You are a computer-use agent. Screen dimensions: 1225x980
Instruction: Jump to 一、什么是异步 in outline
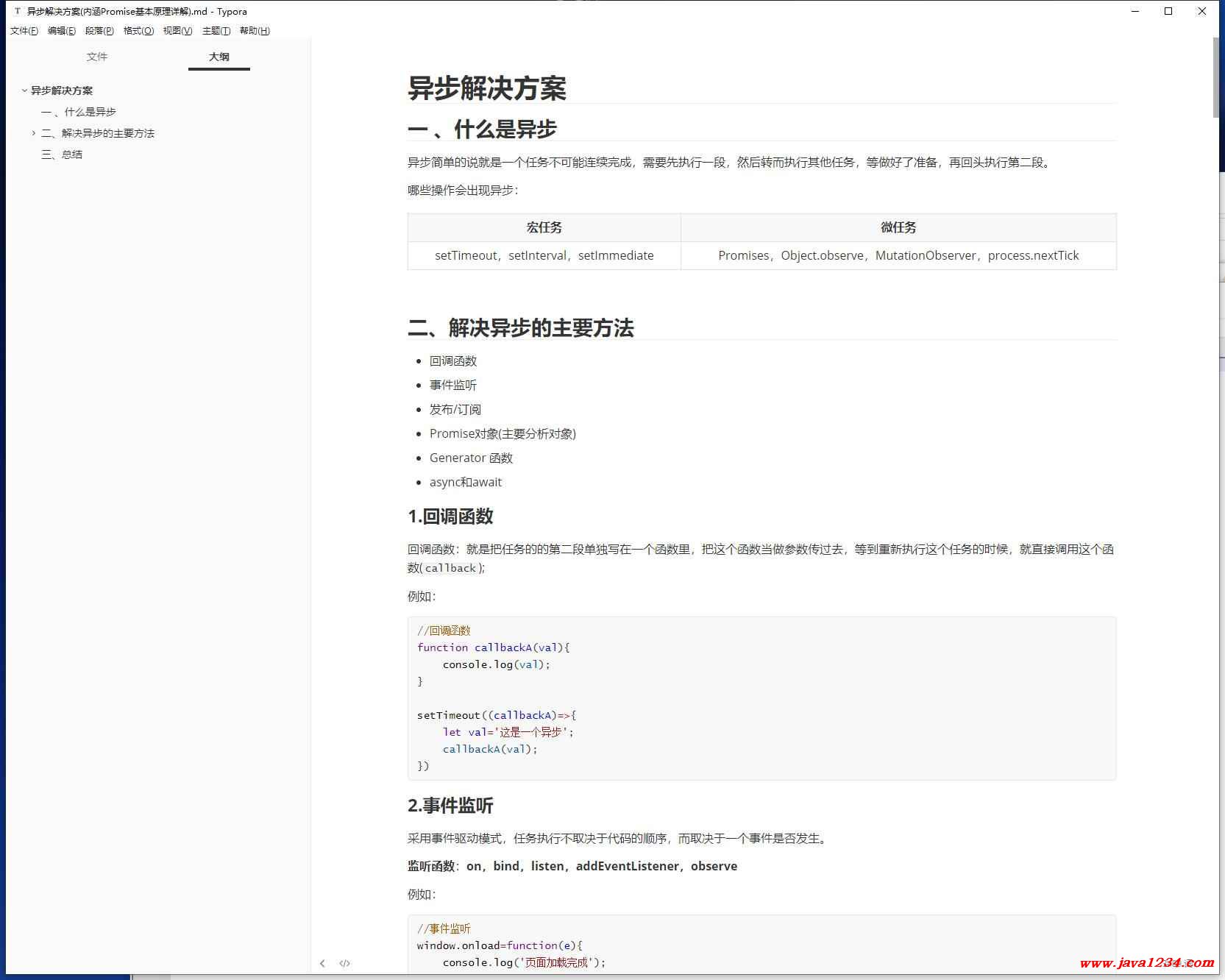[79, 112]
